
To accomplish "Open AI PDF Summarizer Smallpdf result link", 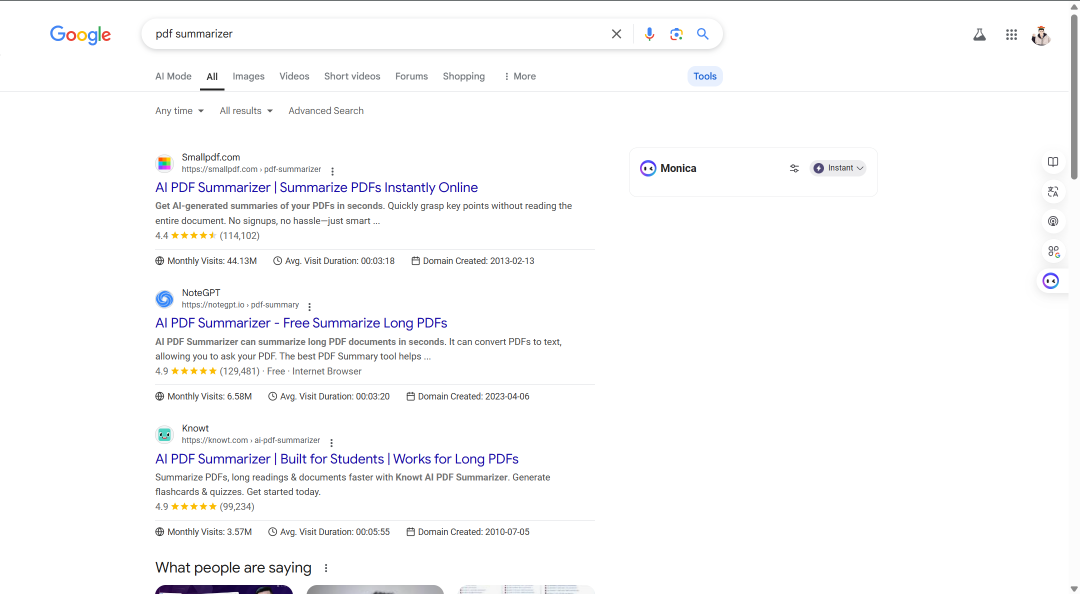I will tap(316, 187).
